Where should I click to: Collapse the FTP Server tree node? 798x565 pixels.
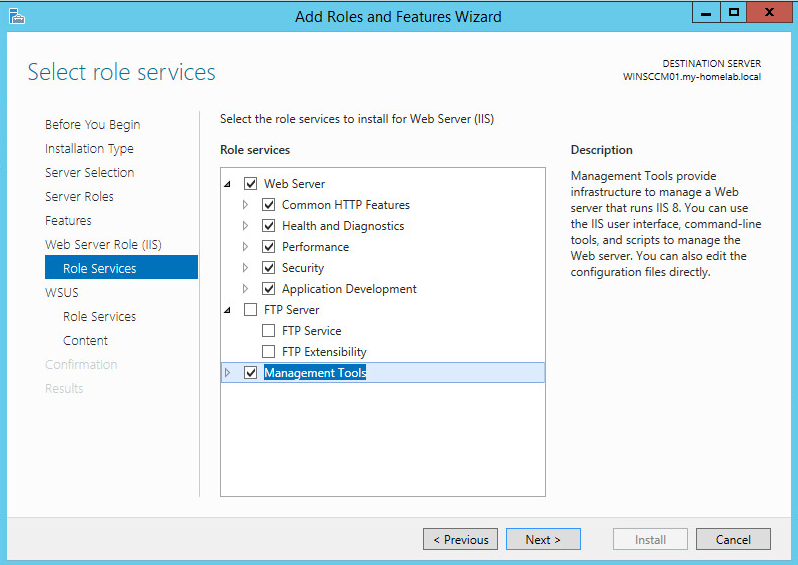point(228,310)
